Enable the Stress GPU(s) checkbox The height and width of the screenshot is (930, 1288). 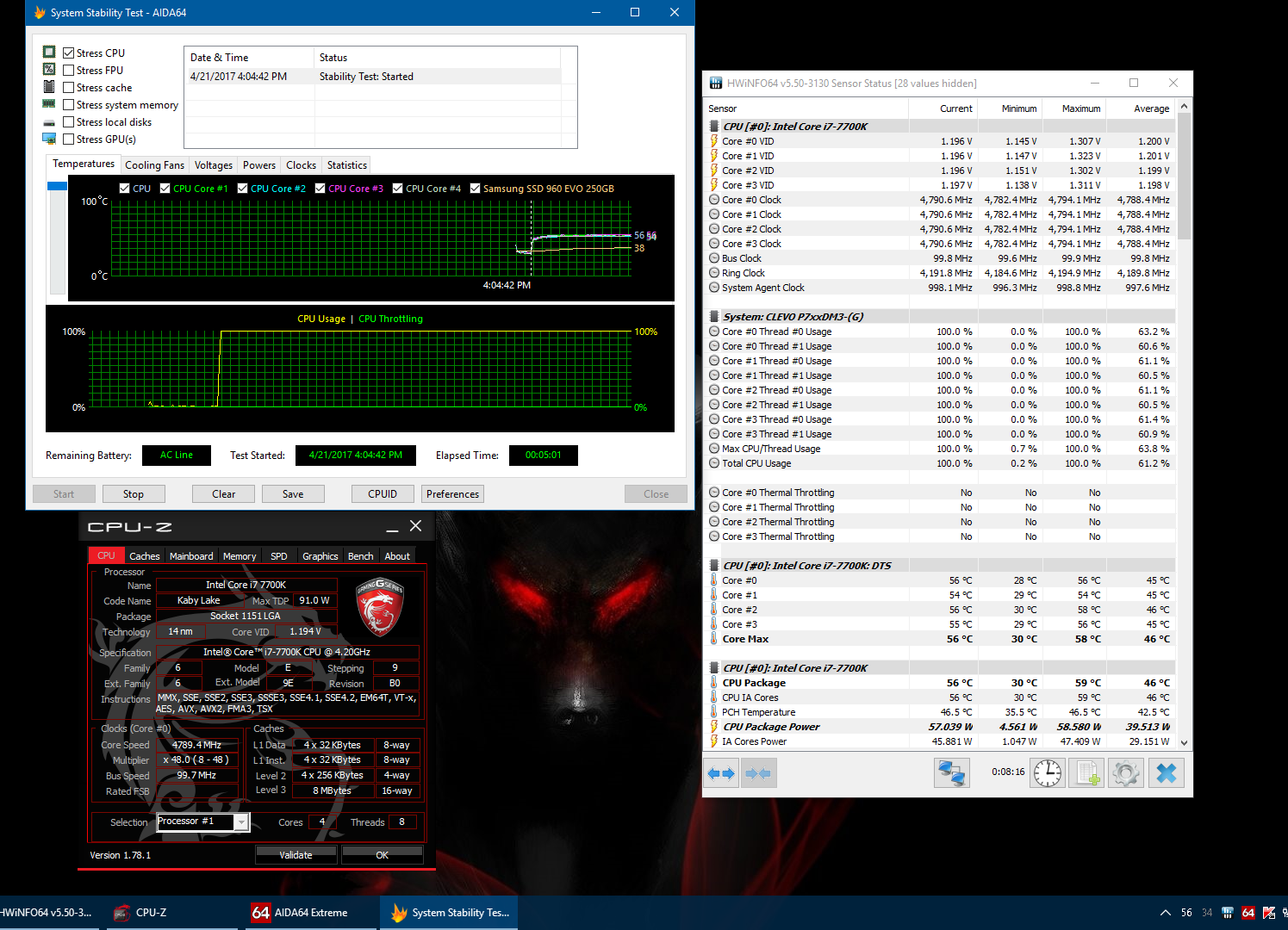(x=68, y=139)
